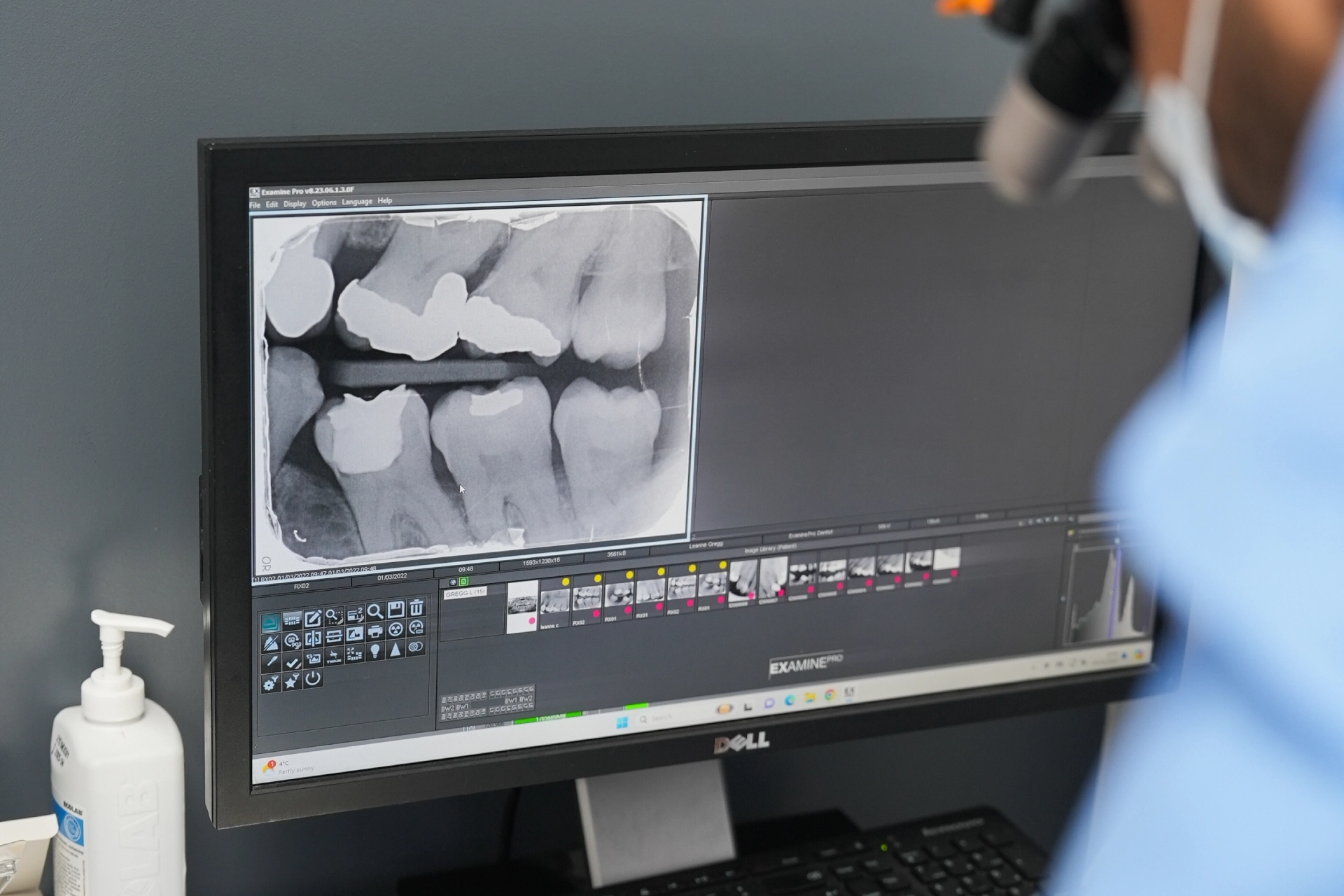Click the TWAIN import icon
The height and width of the screenshot is (896, 1344).
(334, 656)
